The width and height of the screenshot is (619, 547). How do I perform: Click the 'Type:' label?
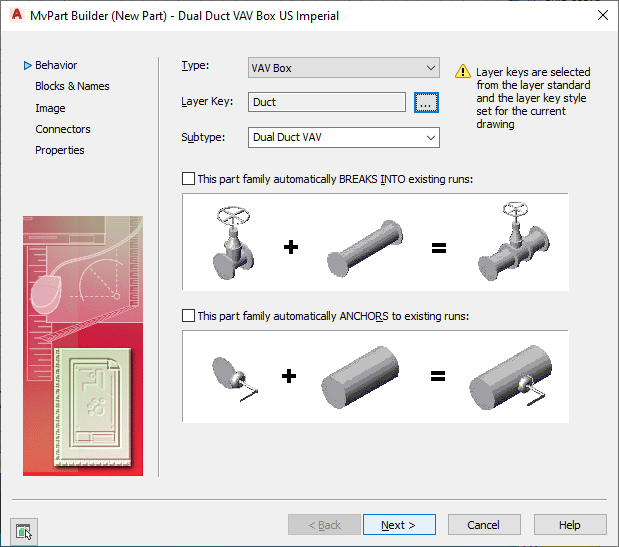coord(195,65)
